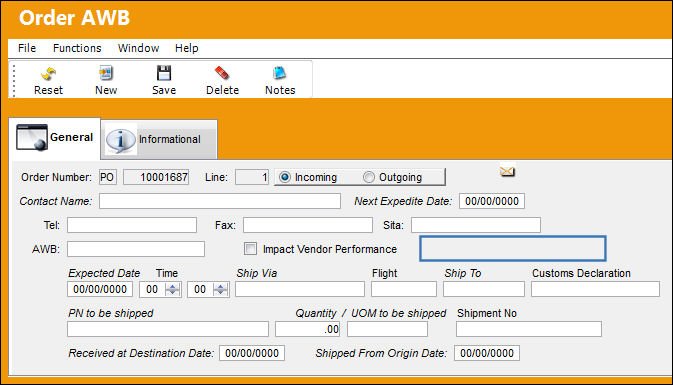Open the Functions menu
Screen dimensions: 673x385
(x=77, y=48)
